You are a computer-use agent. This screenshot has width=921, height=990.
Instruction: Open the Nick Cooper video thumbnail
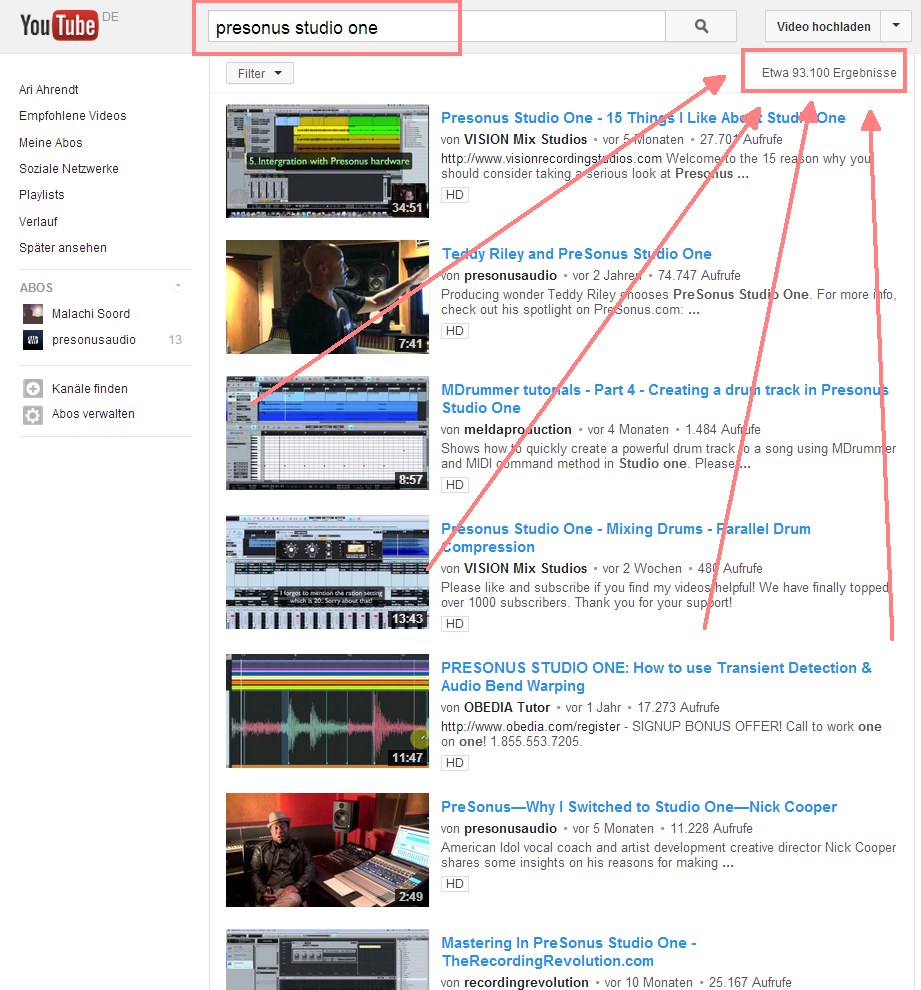328,850
